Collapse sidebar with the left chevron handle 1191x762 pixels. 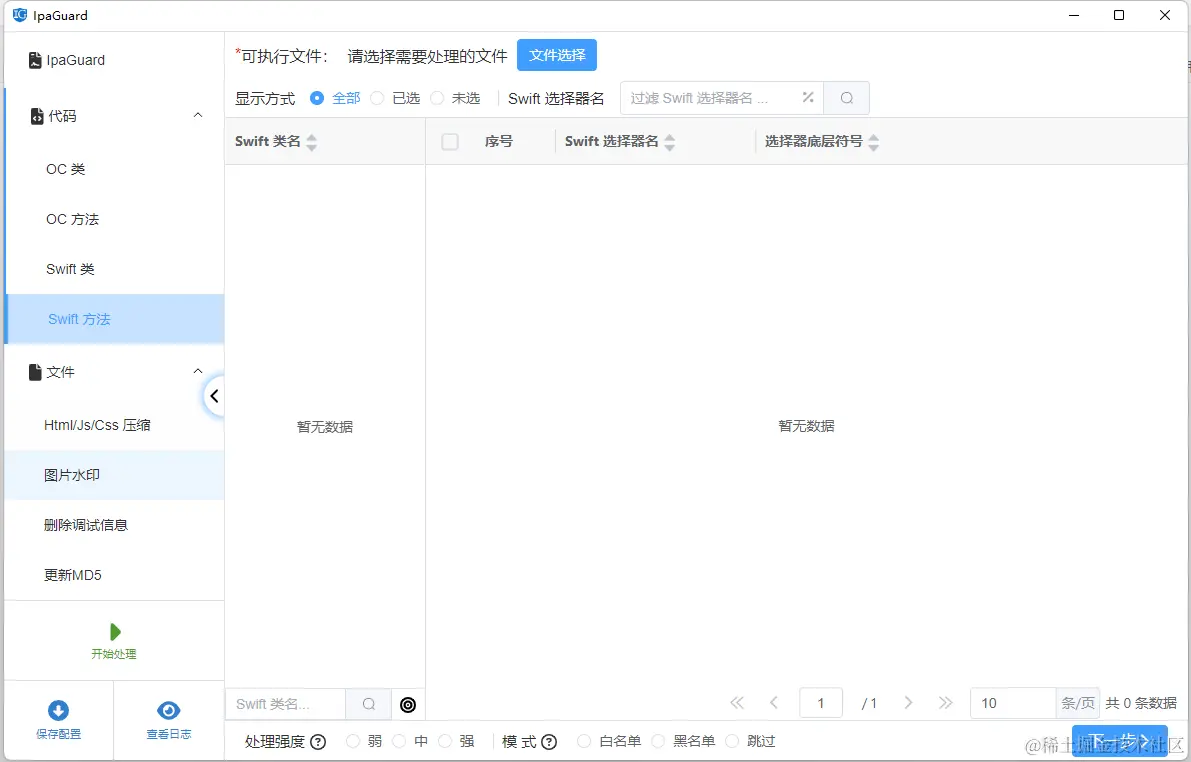(214, 396)
